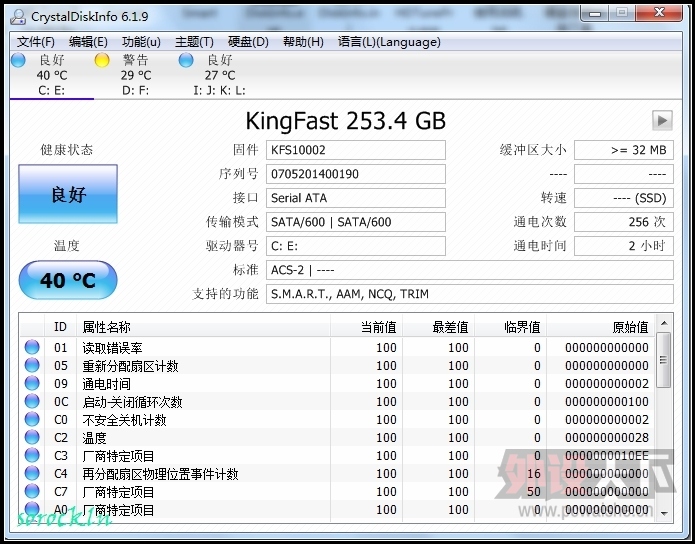Click the power on count field 256 次

tap(624, 222)
